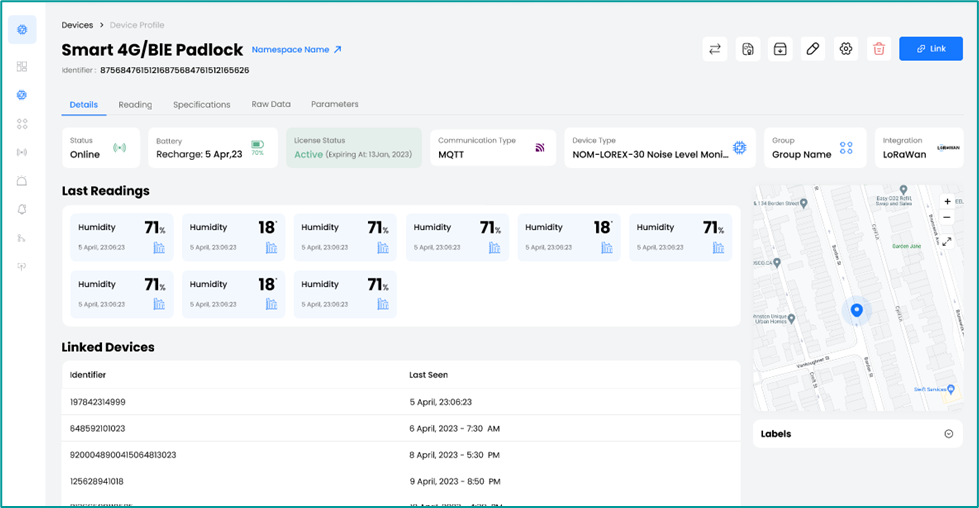Switch to the Details tab

[84, 105]
